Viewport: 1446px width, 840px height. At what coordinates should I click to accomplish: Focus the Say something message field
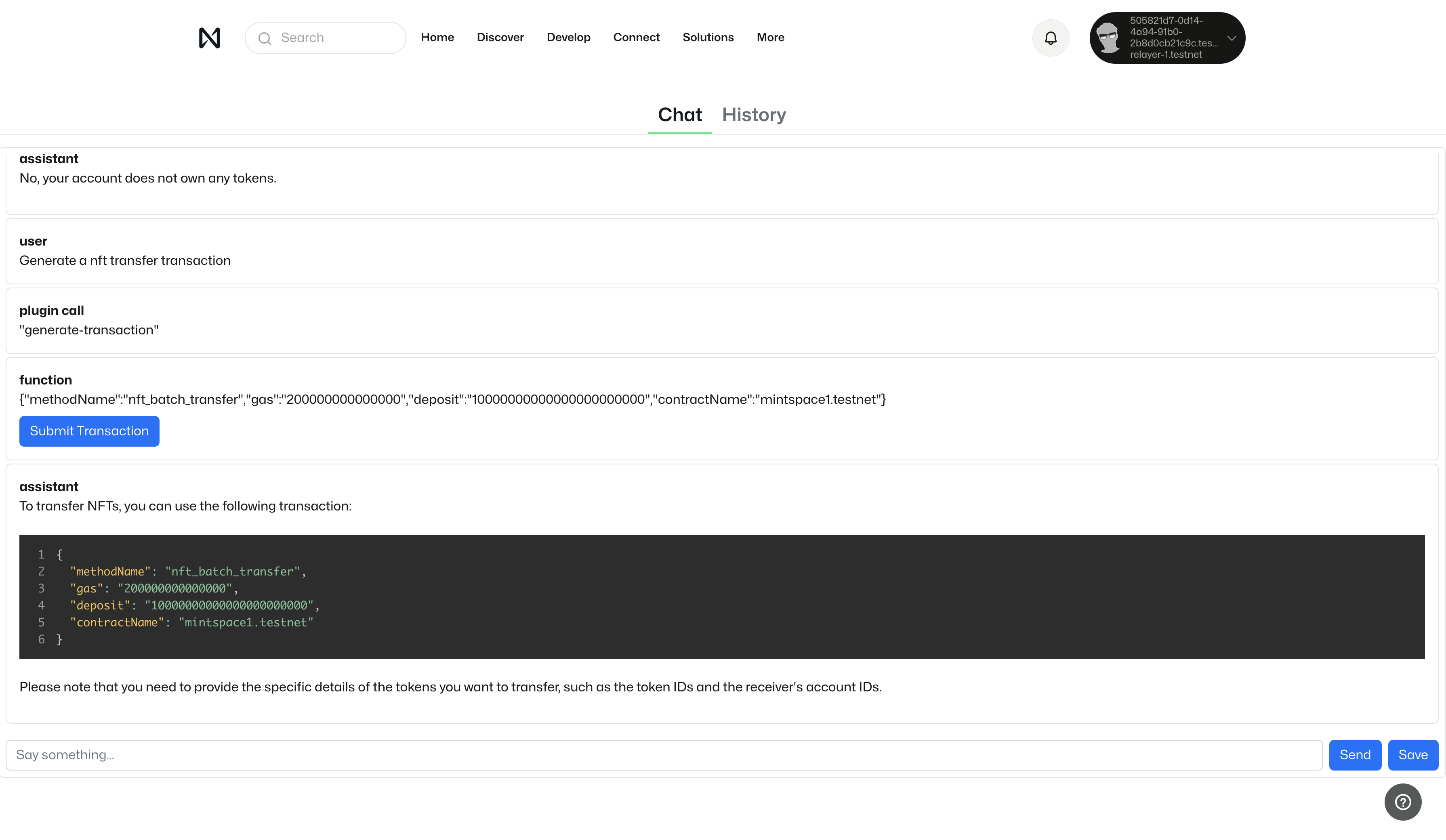click(663, 754)
